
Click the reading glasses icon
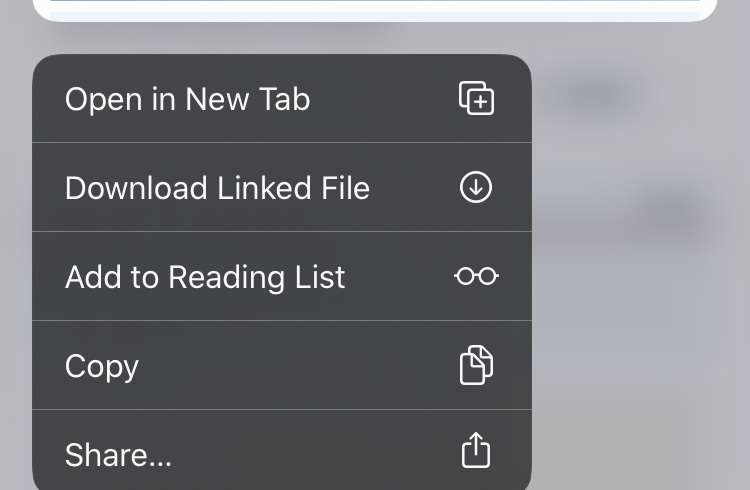476,276
